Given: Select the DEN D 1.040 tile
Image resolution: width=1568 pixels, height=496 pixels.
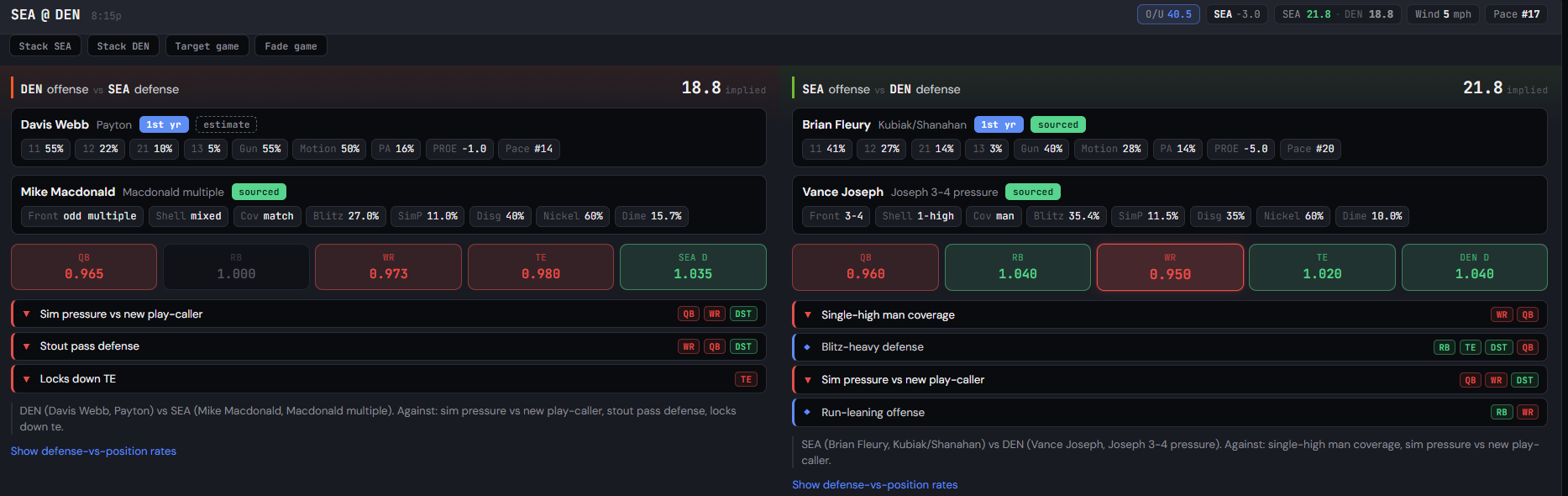Looking at the screenshot, I should (1475, 267).
